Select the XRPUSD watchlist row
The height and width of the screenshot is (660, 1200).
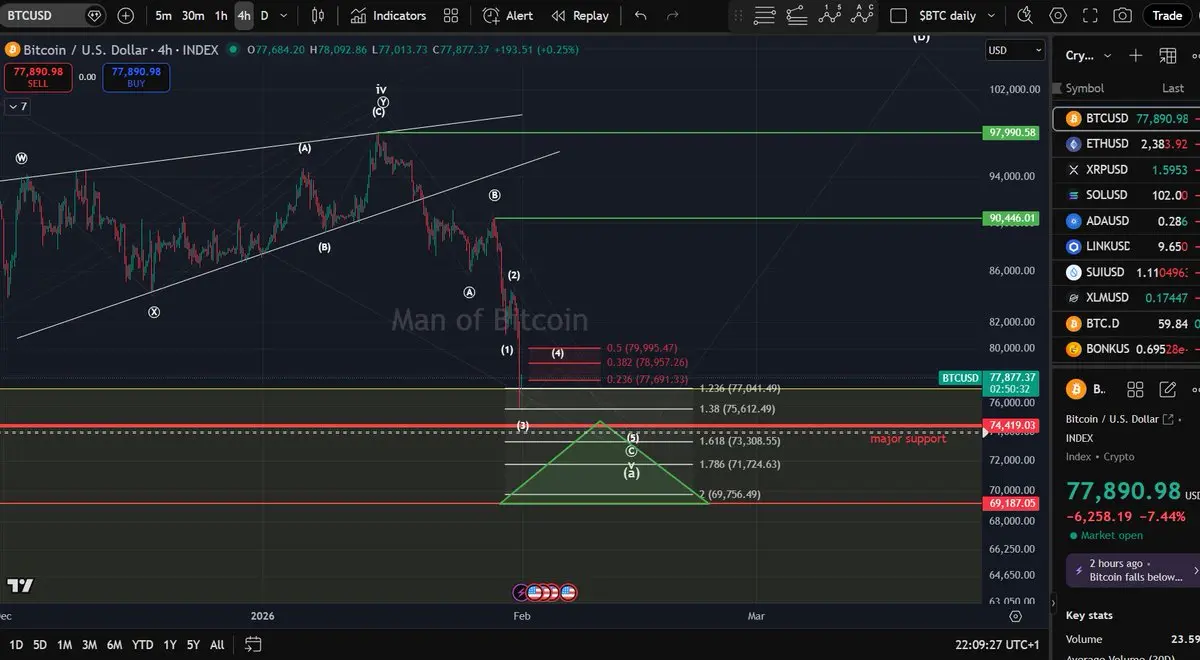pos(1126,169)
